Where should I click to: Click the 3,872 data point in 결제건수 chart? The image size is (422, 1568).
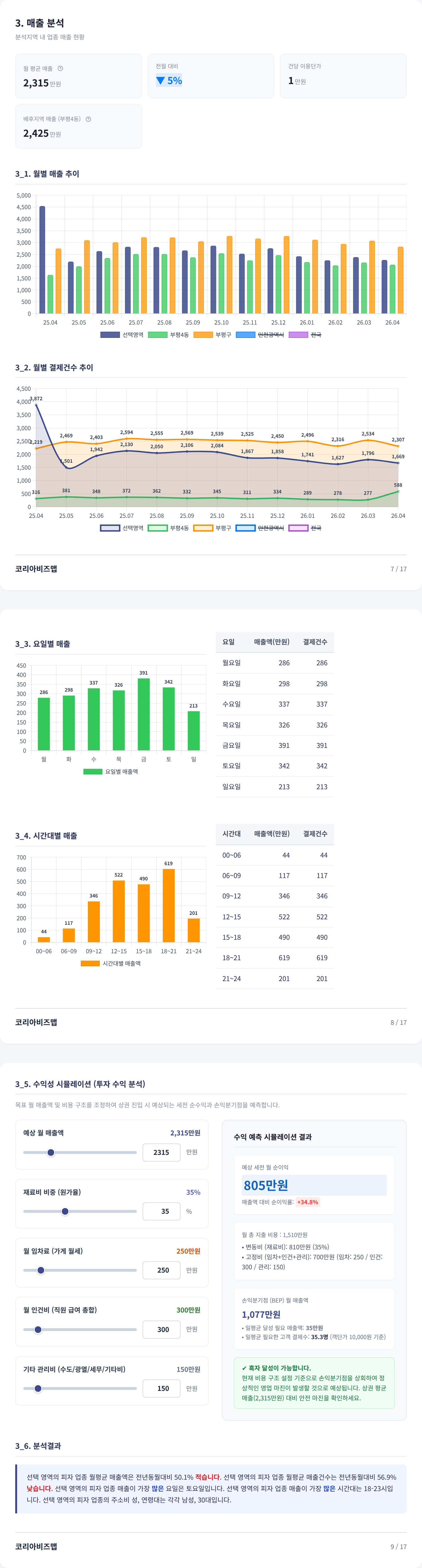click(x=36, y=405)
